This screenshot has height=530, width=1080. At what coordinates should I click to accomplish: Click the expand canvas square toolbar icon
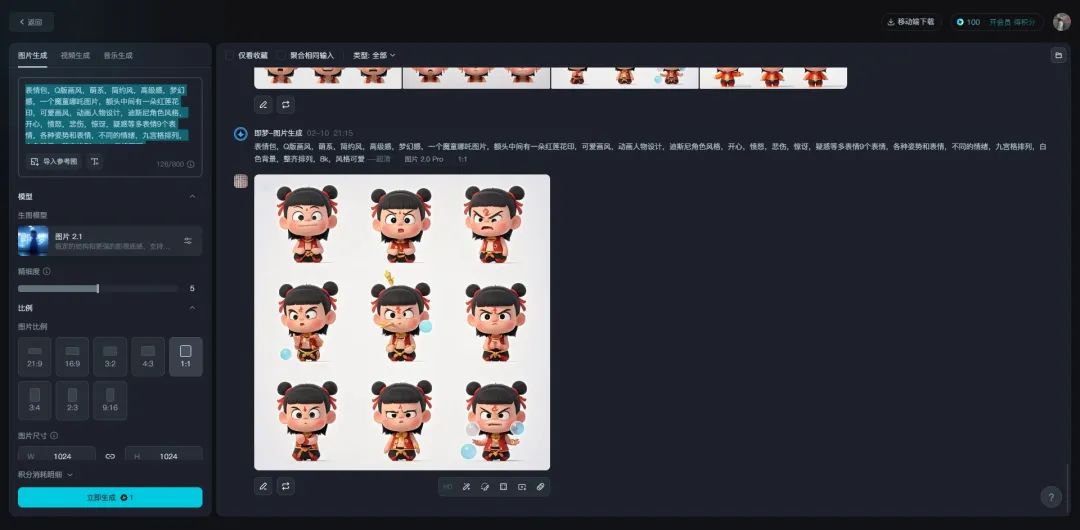click(503, 487)
